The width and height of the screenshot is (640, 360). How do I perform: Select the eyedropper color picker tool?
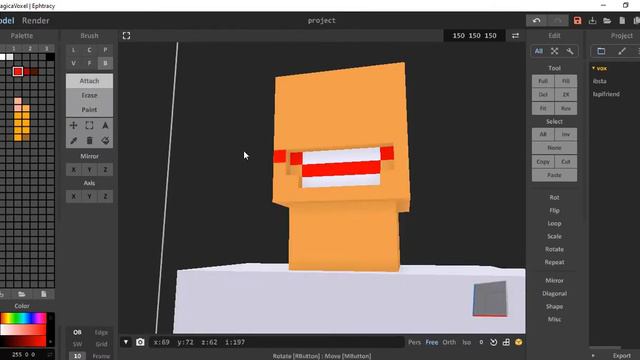[73, 141]
